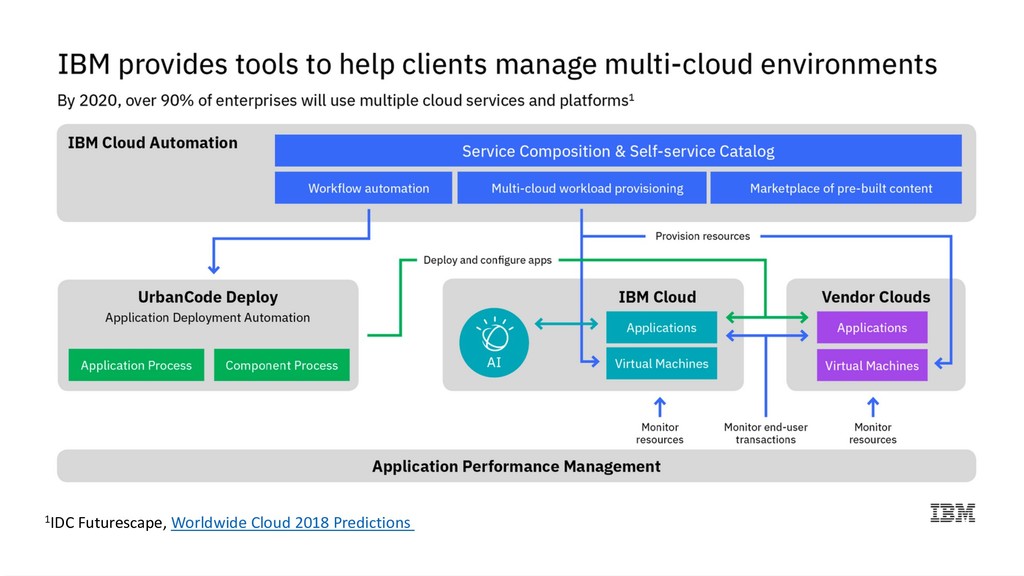Click Monitor resources label under IBM Cloud
Viewport: 1024px width, 576px height.
pos(660,434)
